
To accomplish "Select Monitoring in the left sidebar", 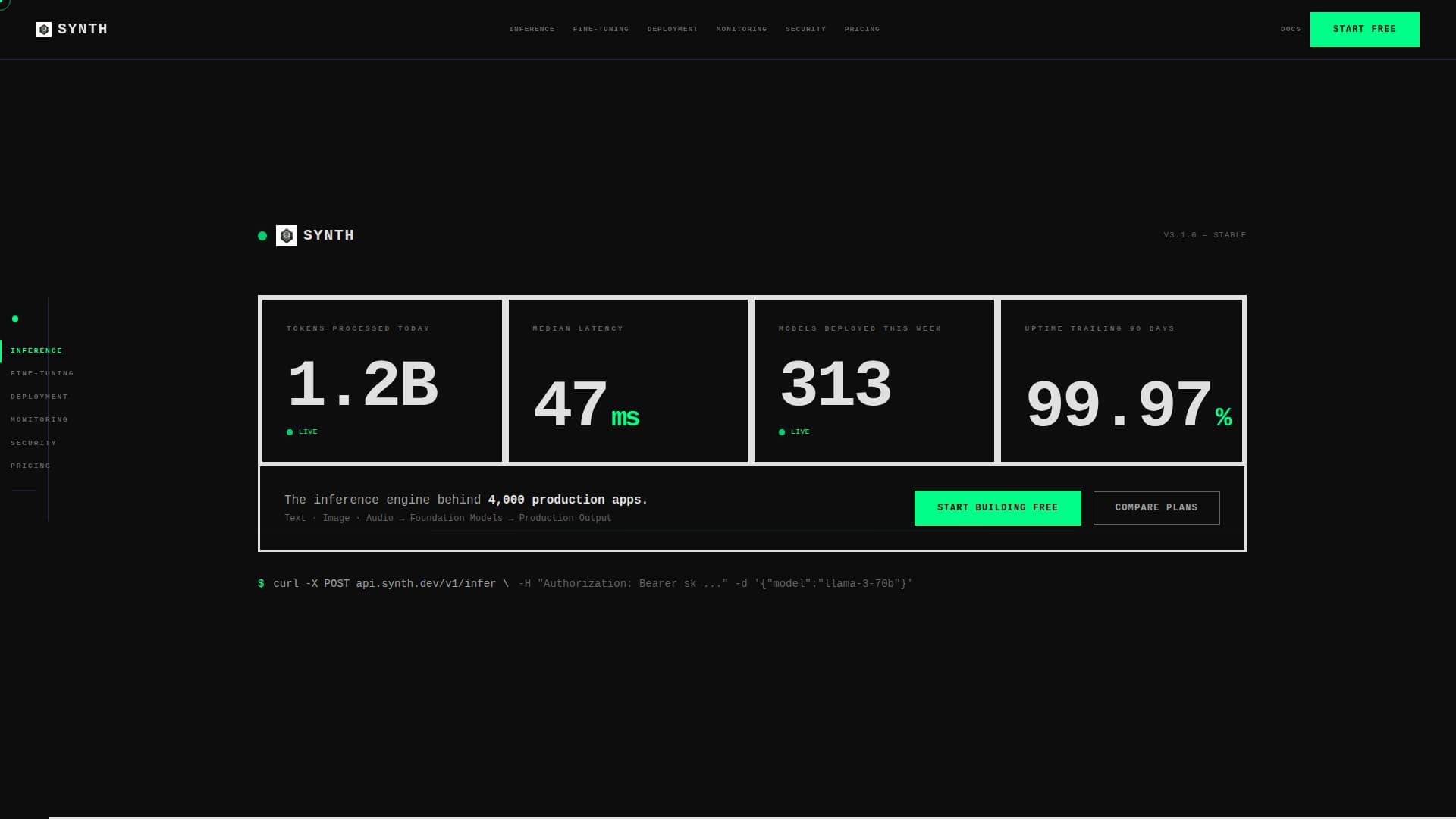I will tap(39, 419).
